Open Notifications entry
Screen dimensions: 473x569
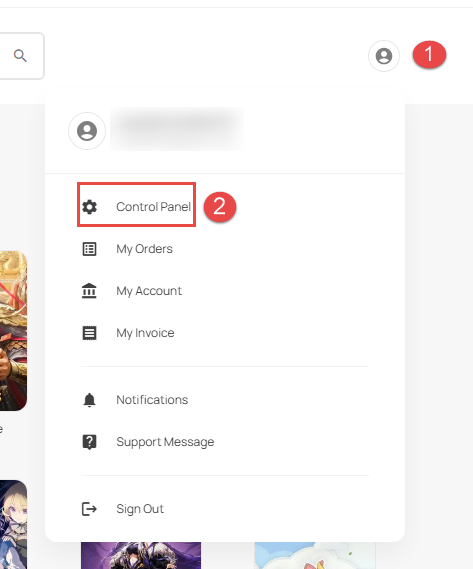(152, 400)
